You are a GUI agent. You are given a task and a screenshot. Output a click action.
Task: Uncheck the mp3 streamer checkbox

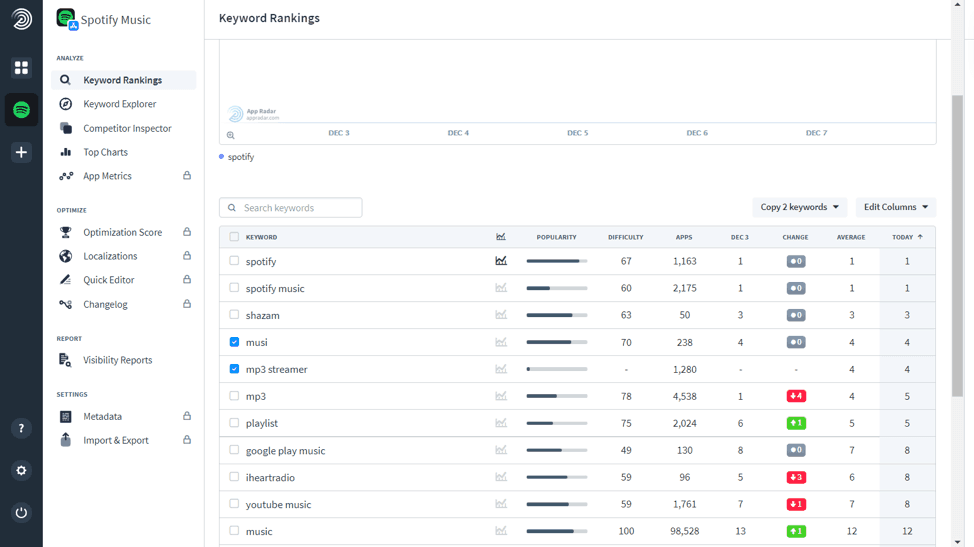(x=234, y=369)
